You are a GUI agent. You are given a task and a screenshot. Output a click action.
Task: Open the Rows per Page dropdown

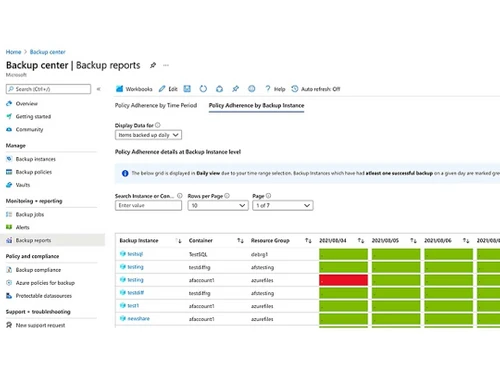pos(218,205)
